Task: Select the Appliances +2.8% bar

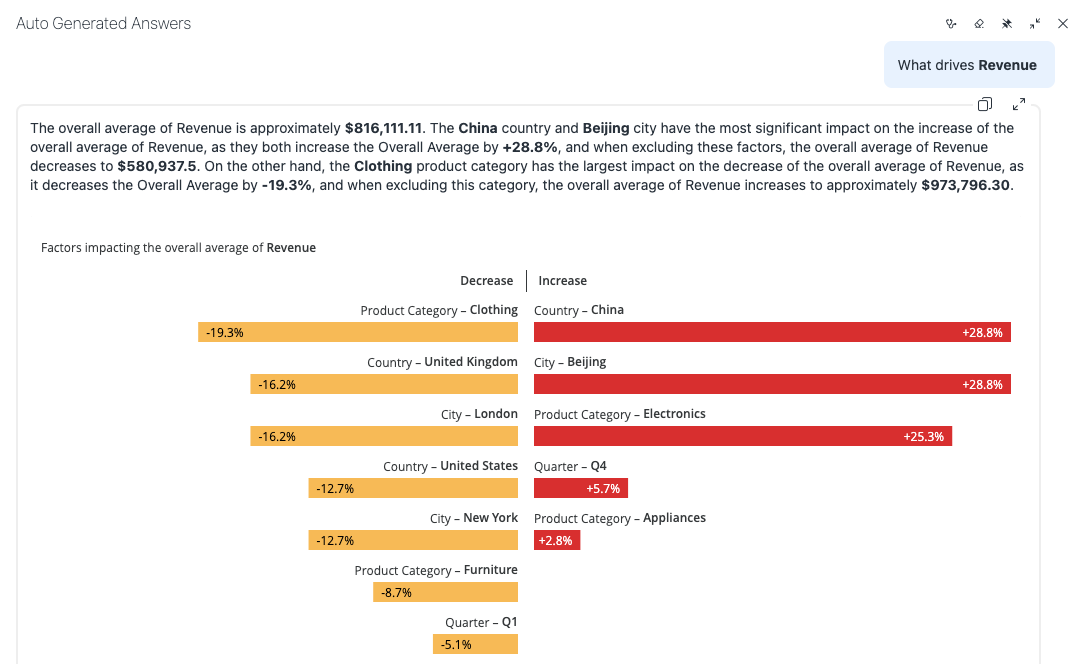Action: pyautogui.click(x=557, y=540)
